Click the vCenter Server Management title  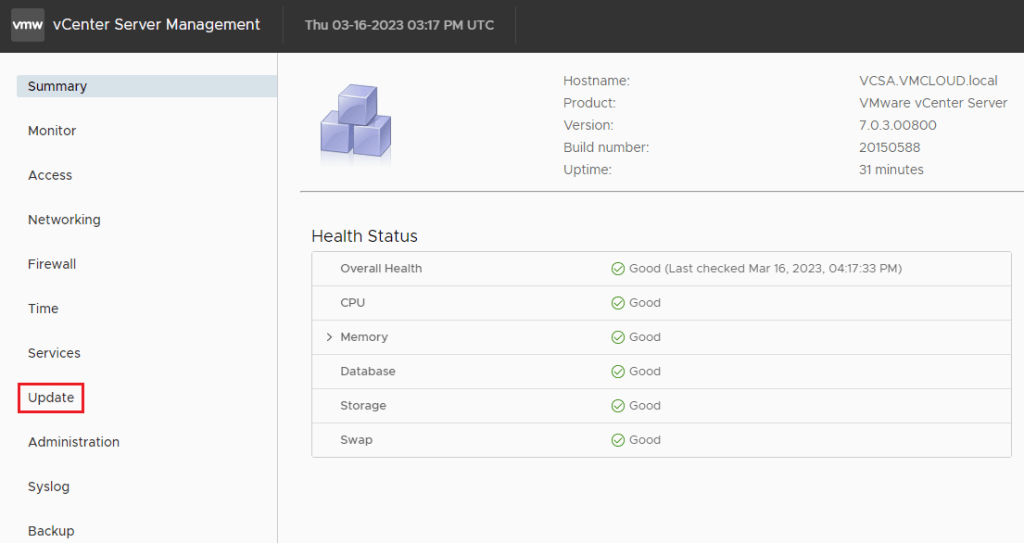pyautogui.click(x=156, y=25)
